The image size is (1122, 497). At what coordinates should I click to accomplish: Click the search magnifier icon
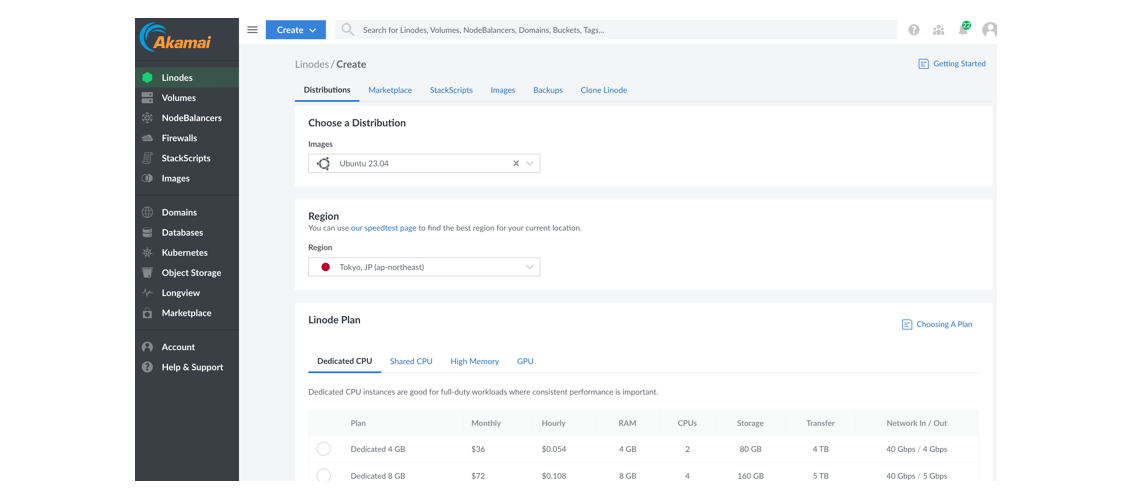pyautogui.click(x=348, y=30)
